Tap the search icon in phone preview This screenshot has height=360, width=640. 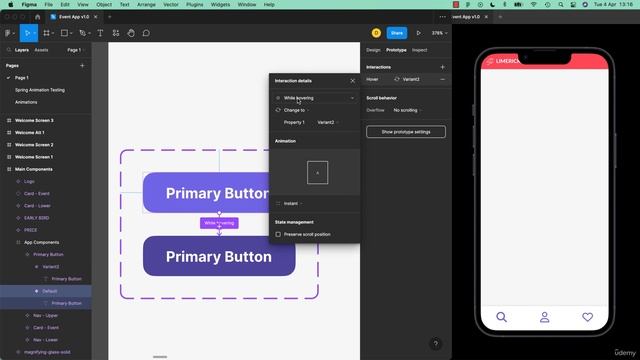click(501, 317)
